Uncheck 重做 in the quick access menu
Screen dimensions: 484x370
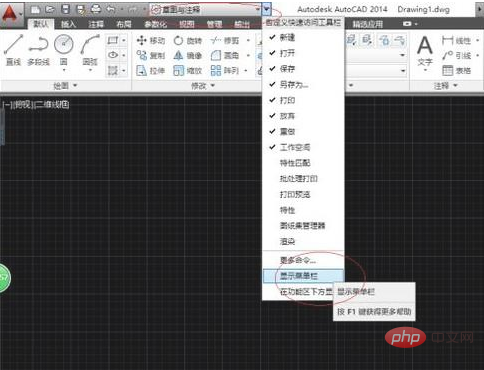303,131
